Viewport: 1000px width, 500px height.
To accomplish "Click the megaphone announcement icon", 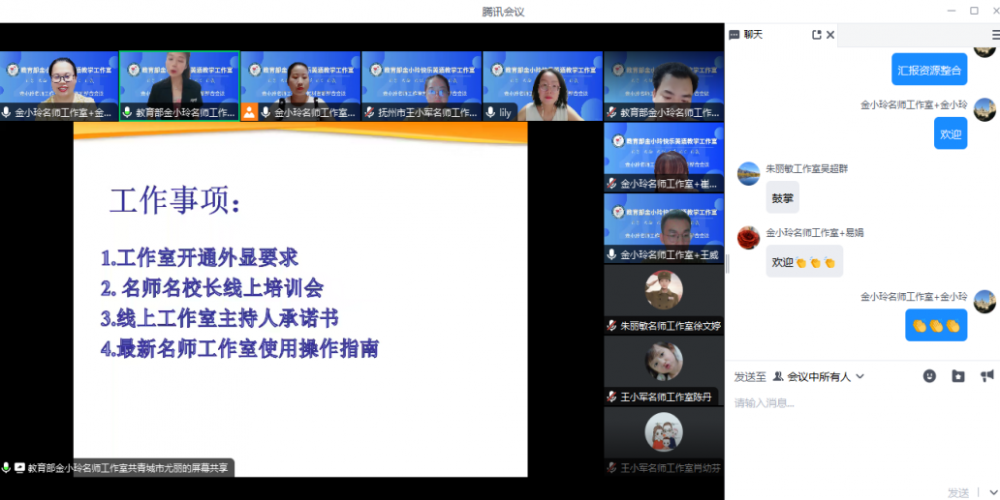I will pos(987,376).
